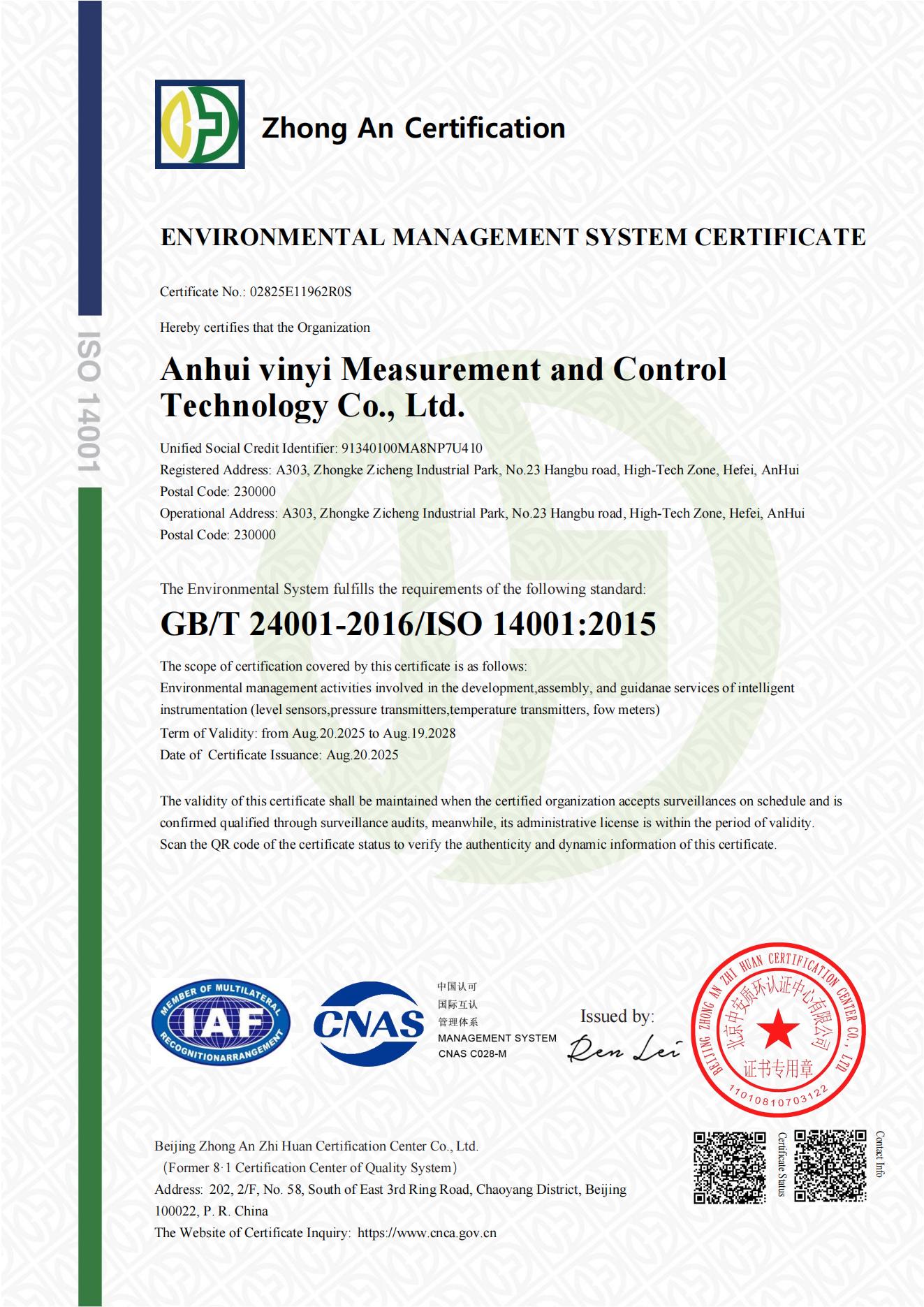Click the Operational Address line
Image resolution: width=924 pixels, height=1307 pixels.
click(x=483, y=513)
